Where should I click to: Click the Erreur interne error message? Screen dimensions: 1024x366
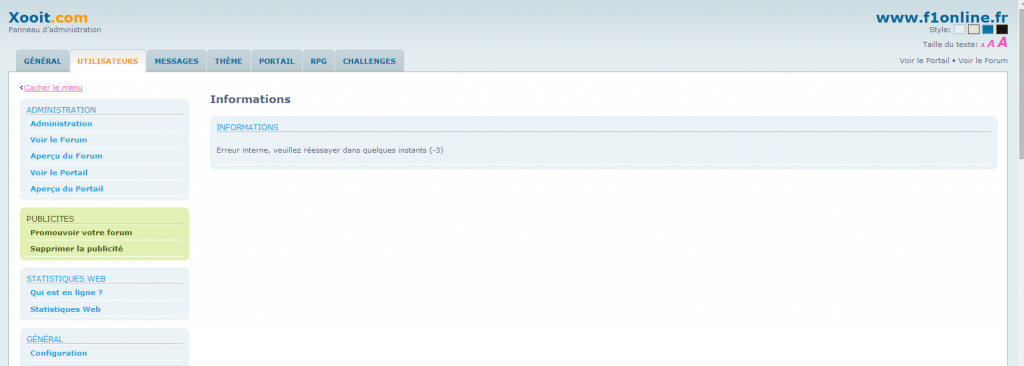point(330,150)
